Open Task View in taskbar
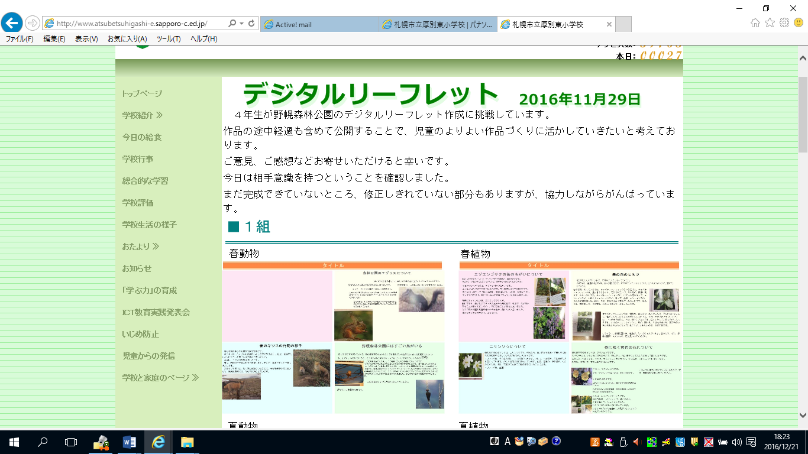Viewport: 808px width, 454px height. tap(71, 442)
